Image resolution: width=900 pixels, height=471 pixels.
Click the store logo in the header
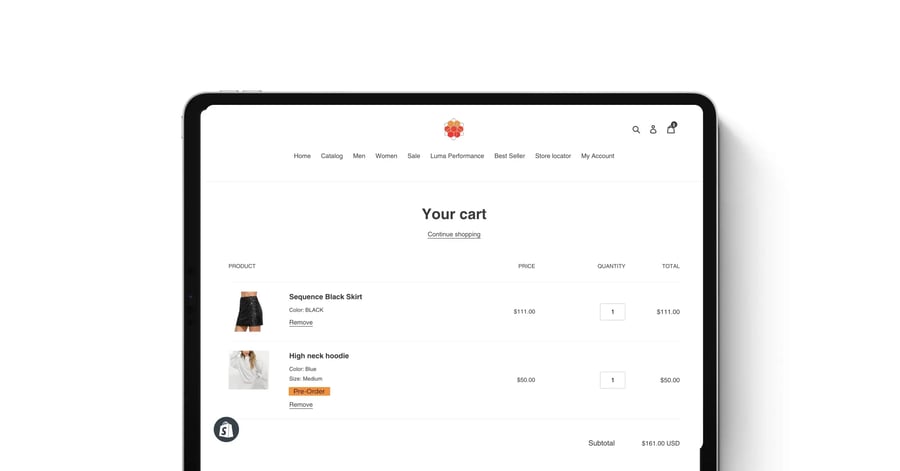pos(454,129)
